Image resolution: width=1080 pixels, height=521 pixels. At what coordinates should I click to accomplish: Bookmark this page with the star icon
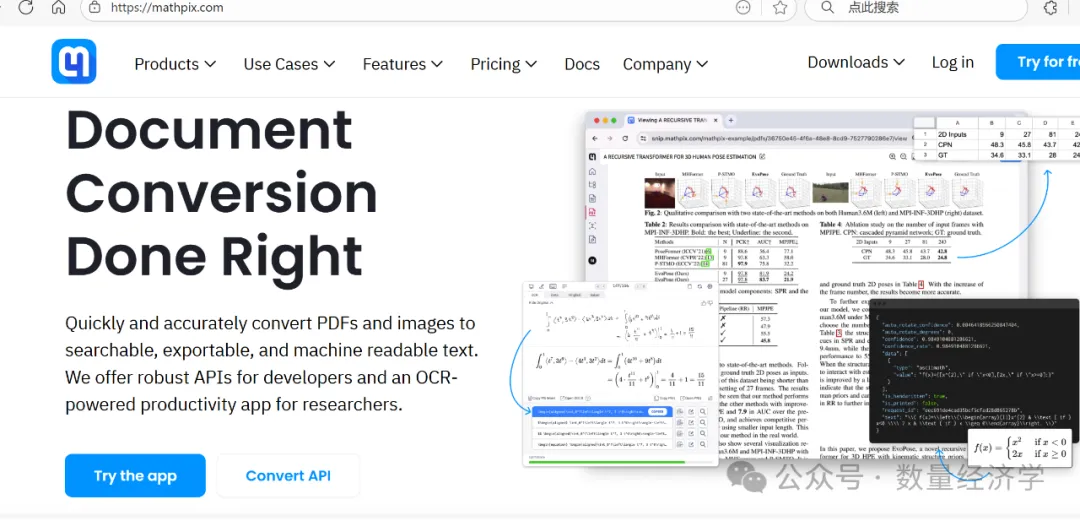[x=780, y=7]
